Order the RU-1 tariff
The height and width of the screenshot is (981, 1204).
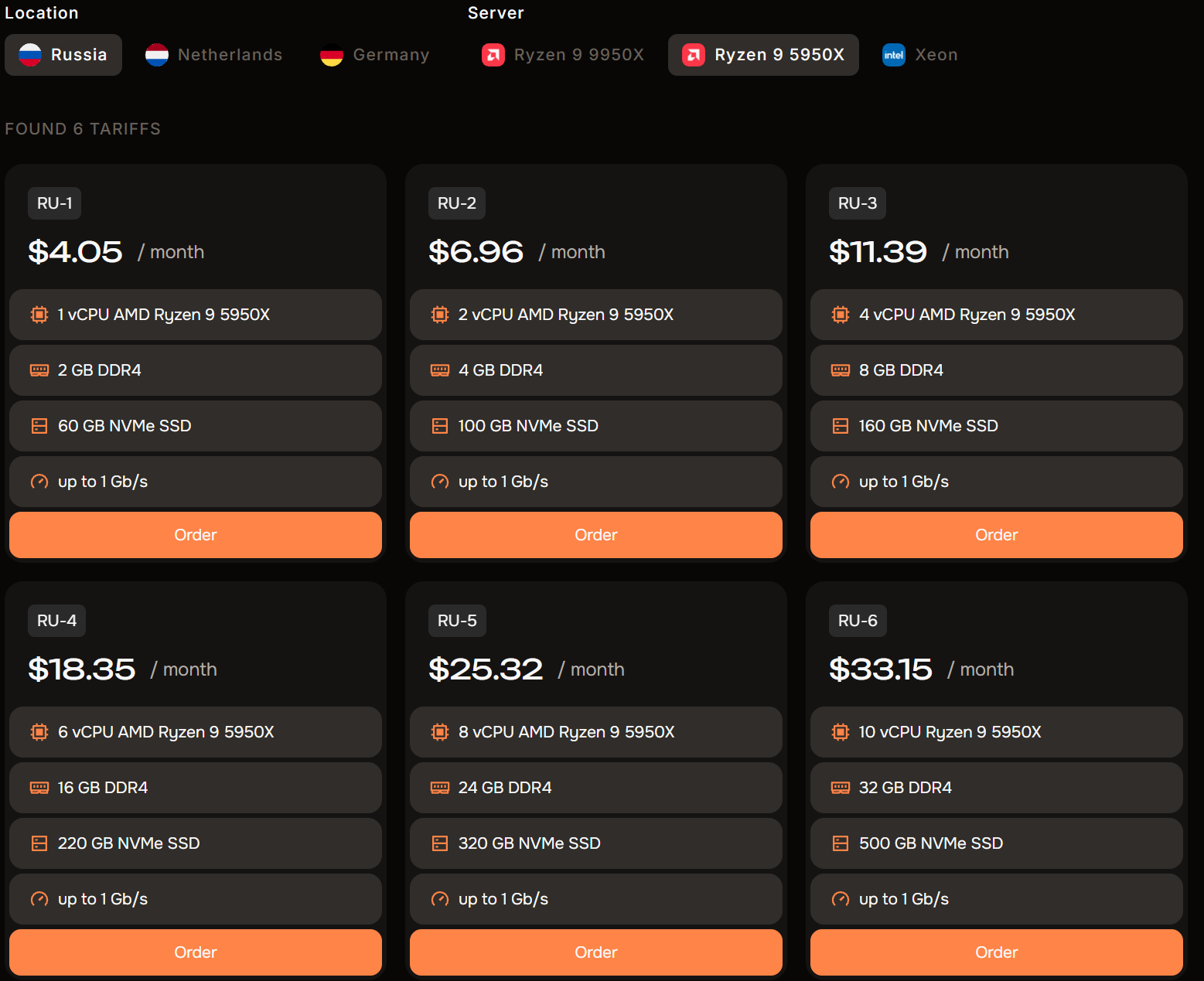click(196, 535)
